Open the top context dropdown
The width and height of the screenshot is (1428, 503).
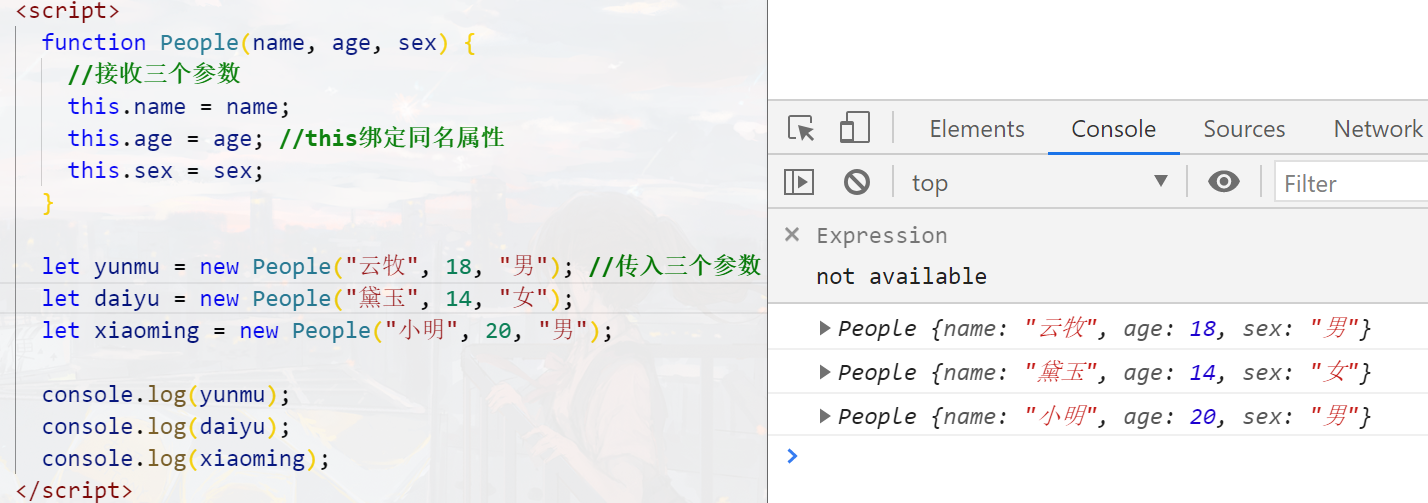[1040, 183]
